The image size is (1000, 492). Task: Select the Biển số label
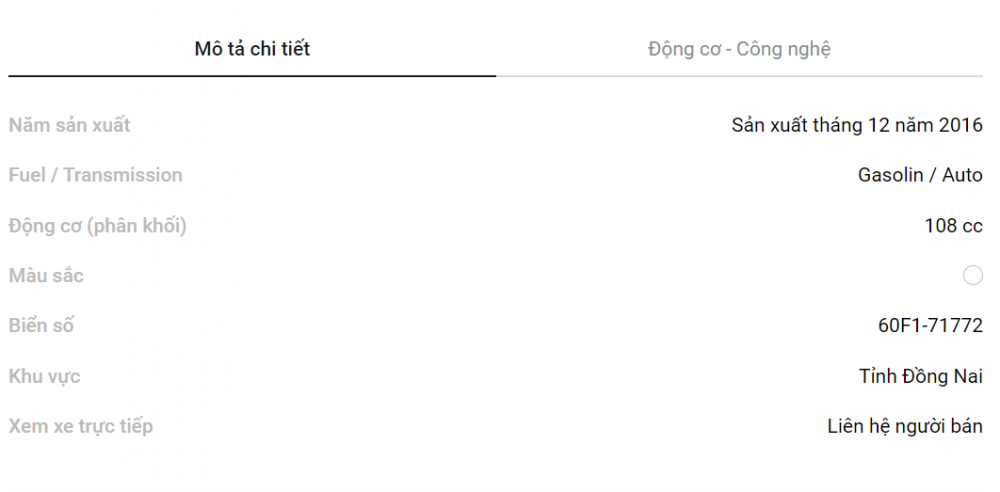click(x=41, y=325)
